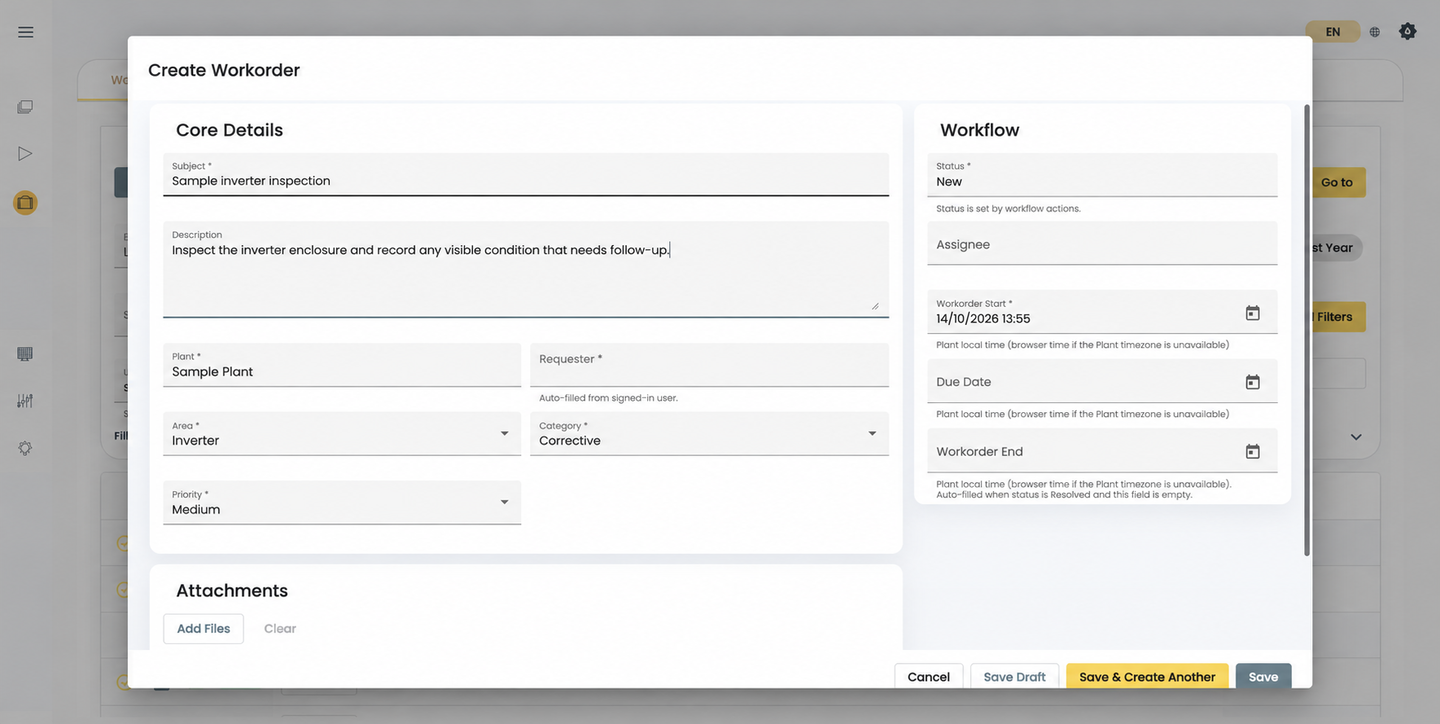
Task: Open the calendar picker for Workorder End
Action: click(1252, 452)
